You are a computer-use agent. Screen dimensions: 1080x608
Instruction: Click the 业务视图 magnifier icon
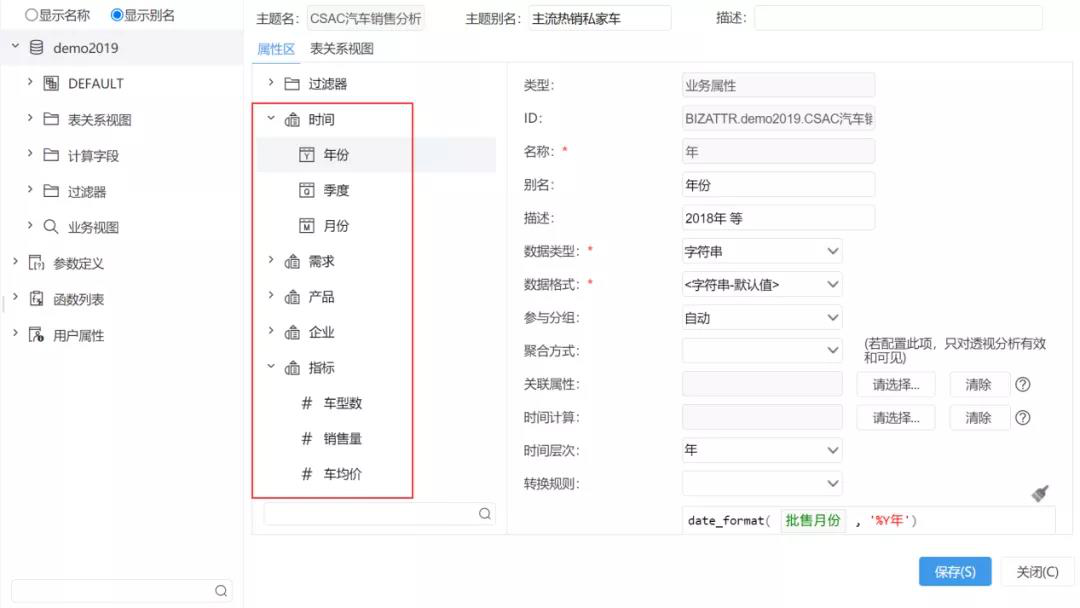[51, 227]
